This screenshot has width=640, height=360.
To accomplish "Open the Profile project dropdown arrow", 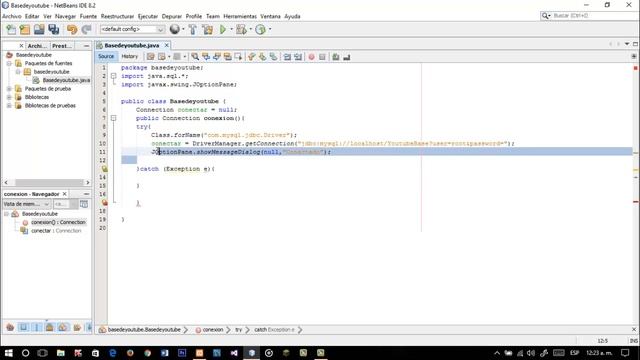I will [x=270, y=29].
